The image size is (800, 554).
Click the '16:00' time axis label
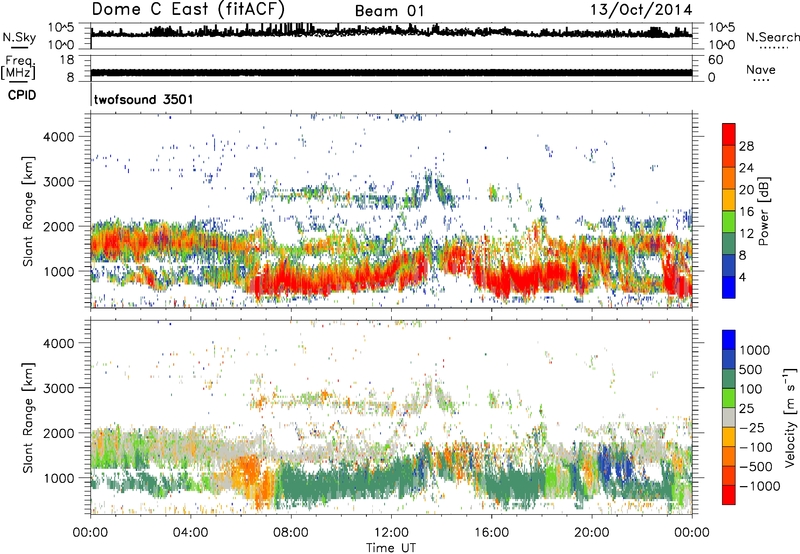(491, 533)
